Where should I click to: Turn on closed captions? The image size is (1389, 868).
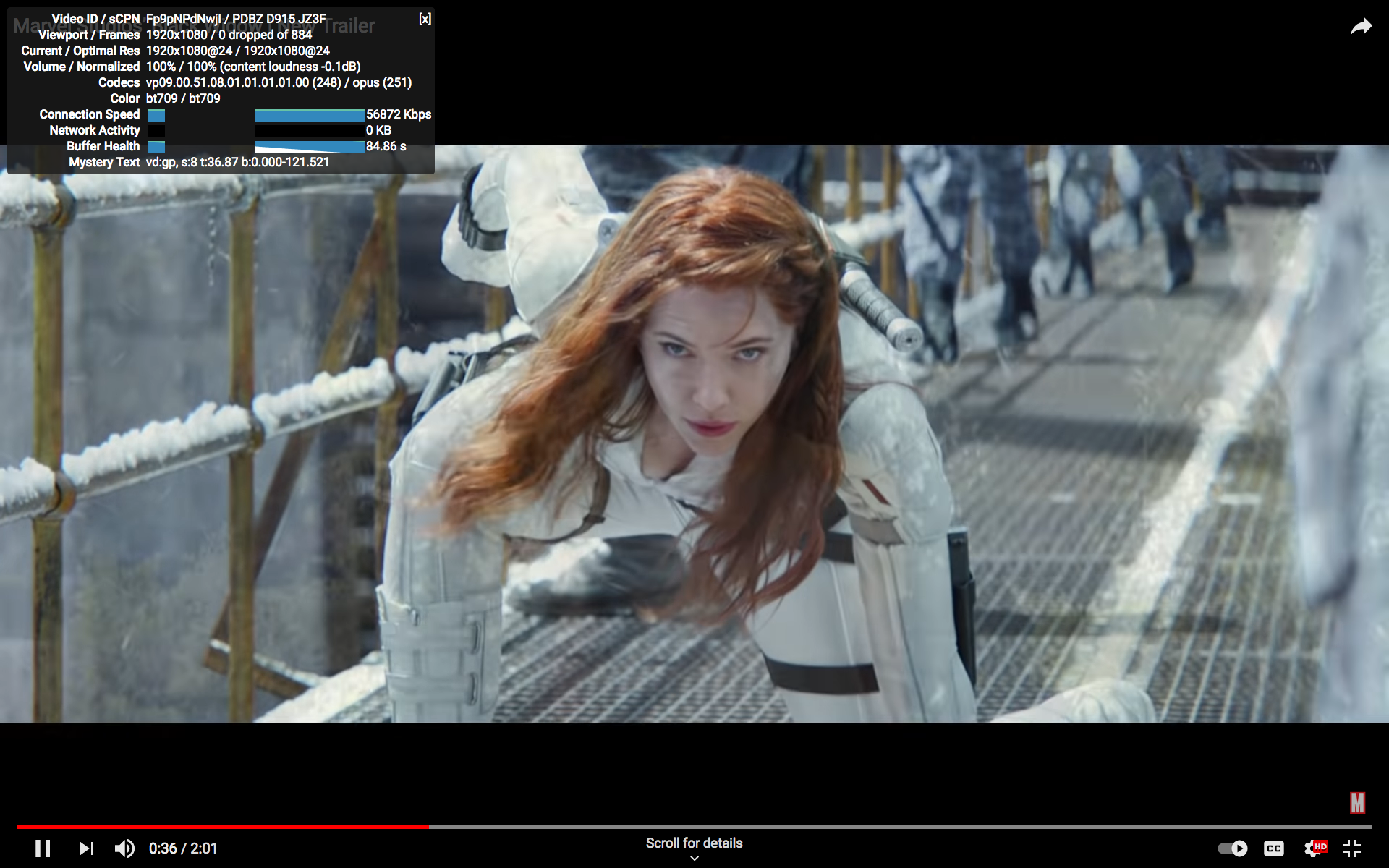(x=1274, y=848)
